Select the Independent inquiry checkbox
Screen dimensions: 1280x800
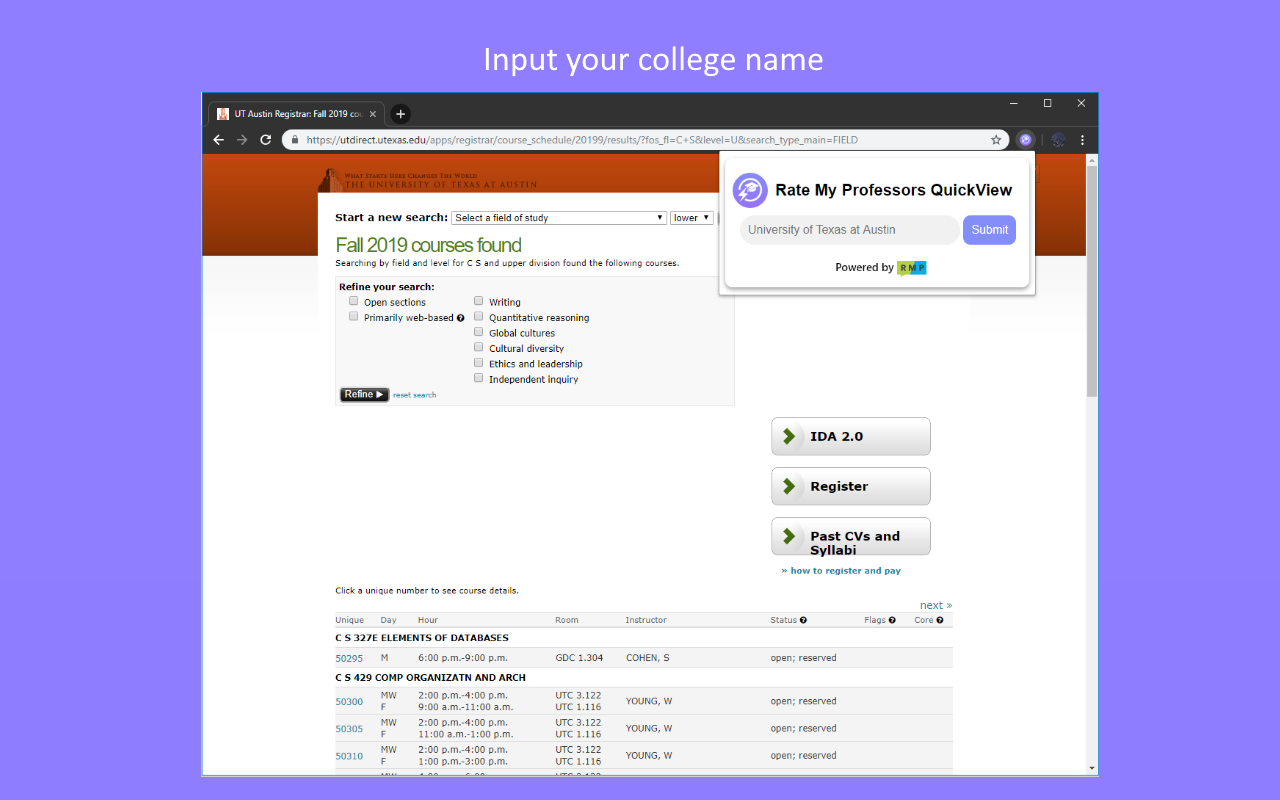[478, 378]
